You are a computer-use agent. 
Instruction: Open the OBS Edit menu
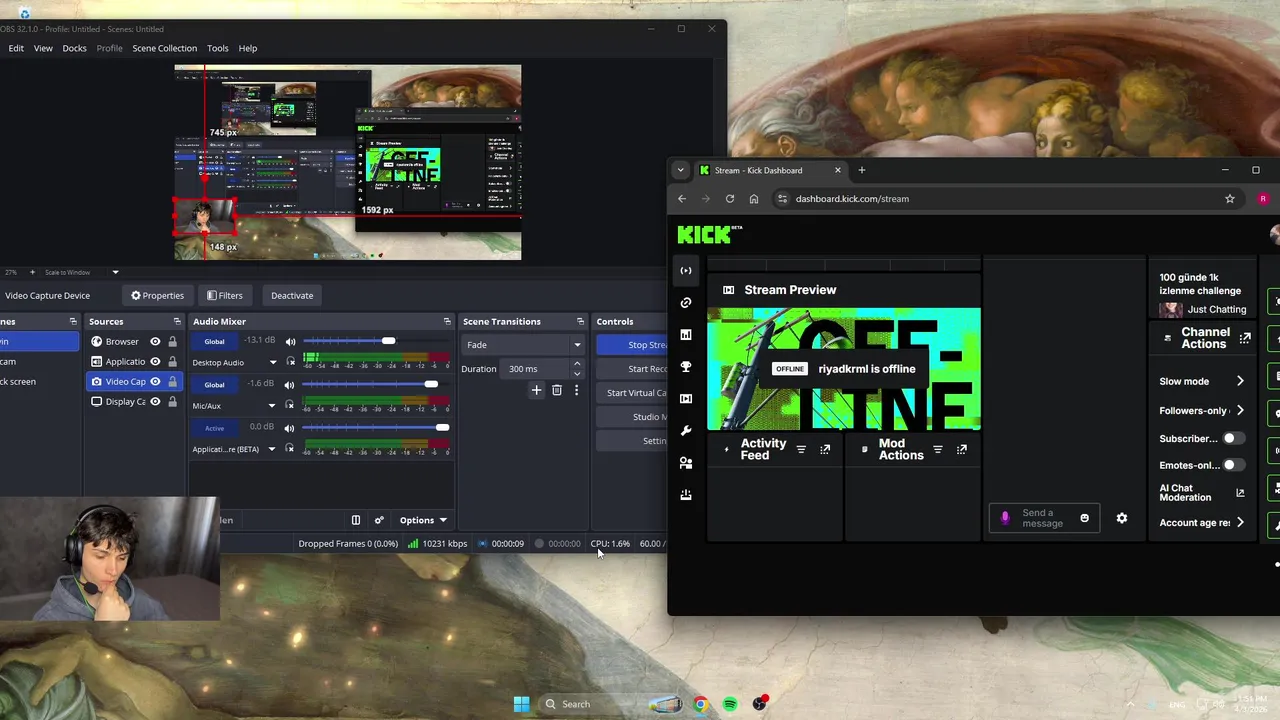[x=16, y=48]
